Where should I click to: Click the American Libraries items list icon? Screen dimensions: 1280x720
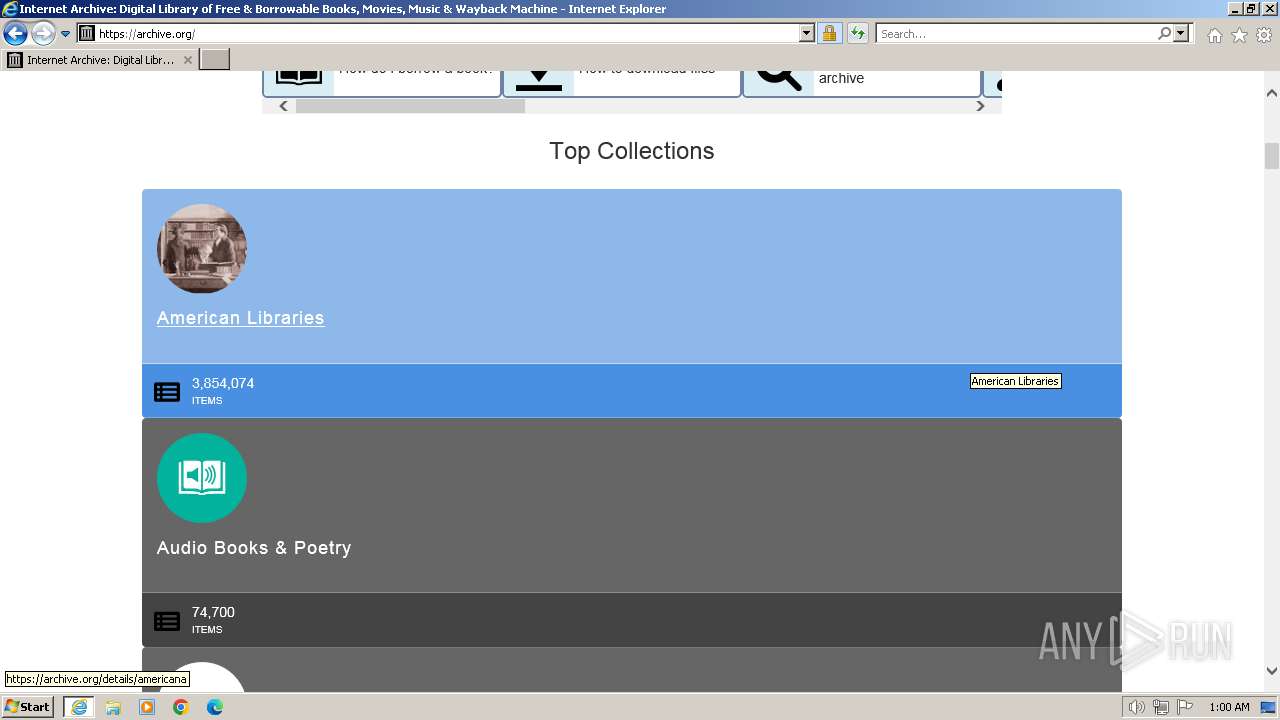click(167, 392)
